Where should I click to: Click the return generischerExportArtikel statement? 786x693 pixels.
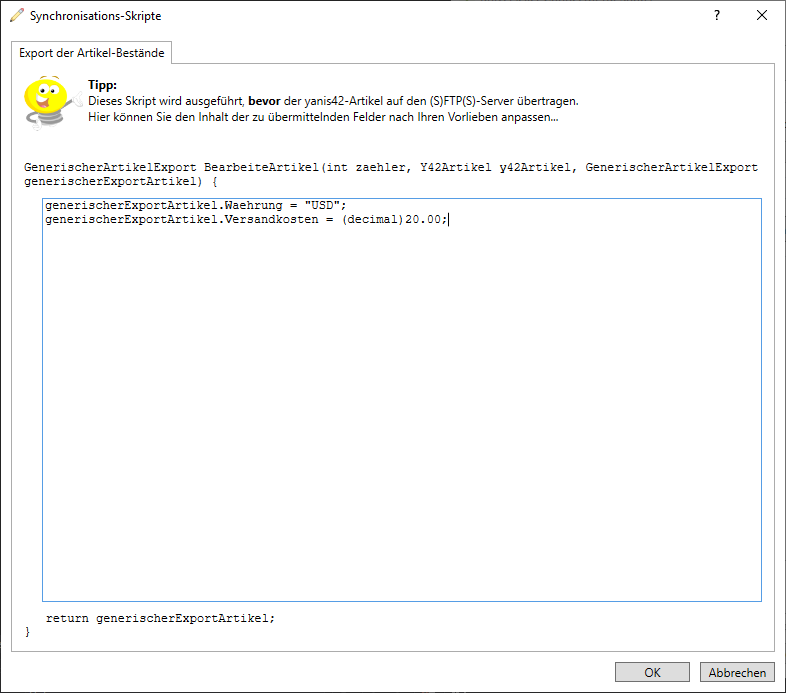point(160,618)
